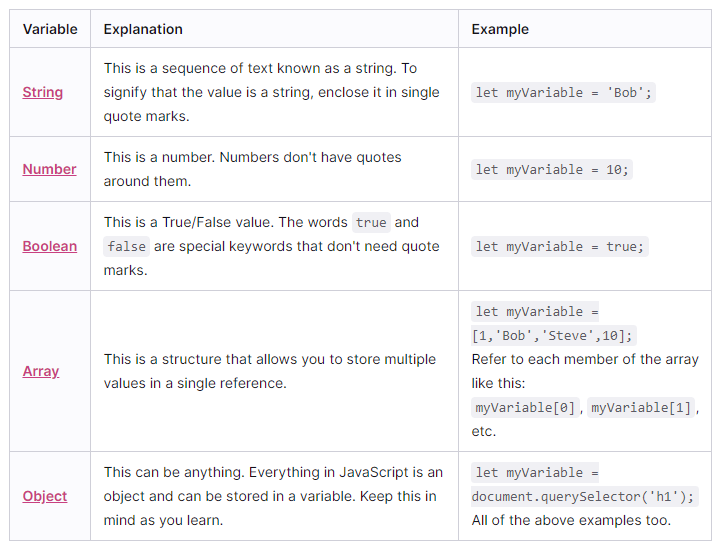This screenshot has width=723, height=553.
Task: Open the Object link
Action: (45, 496)
